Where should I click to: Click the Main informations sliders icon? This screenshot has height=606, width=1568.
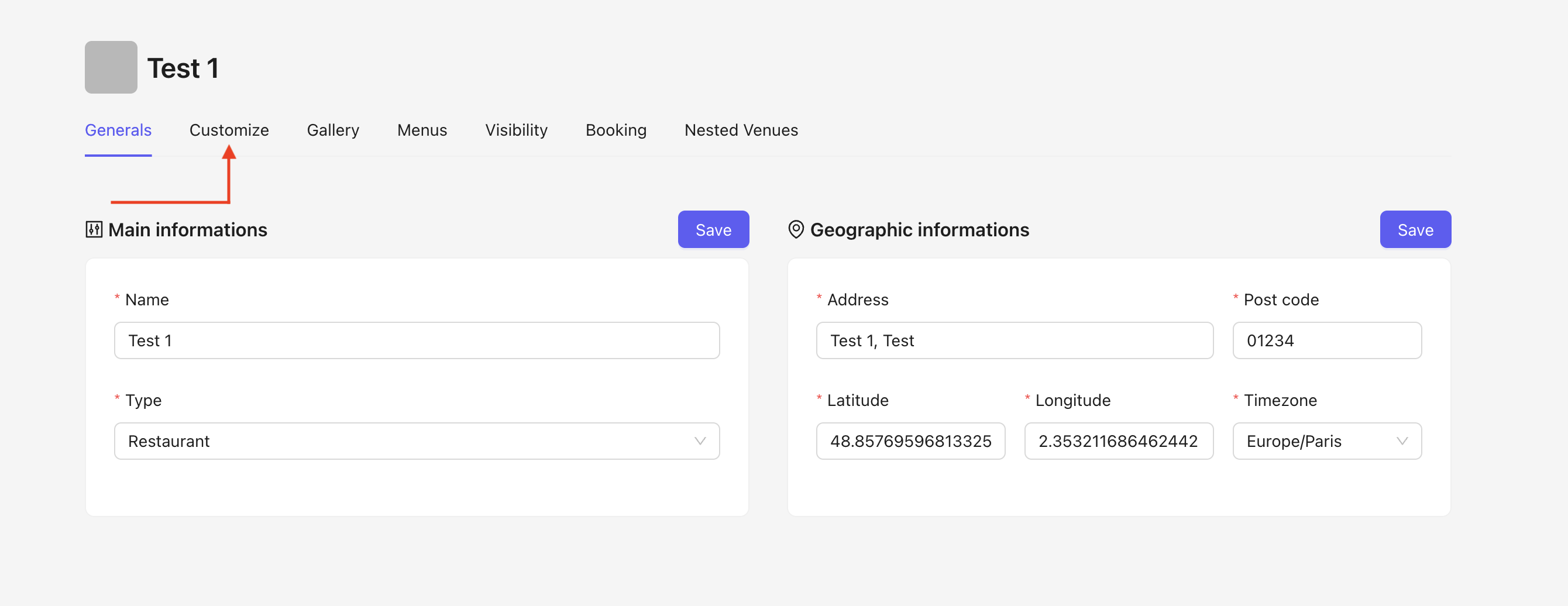(x=94, y=229)
